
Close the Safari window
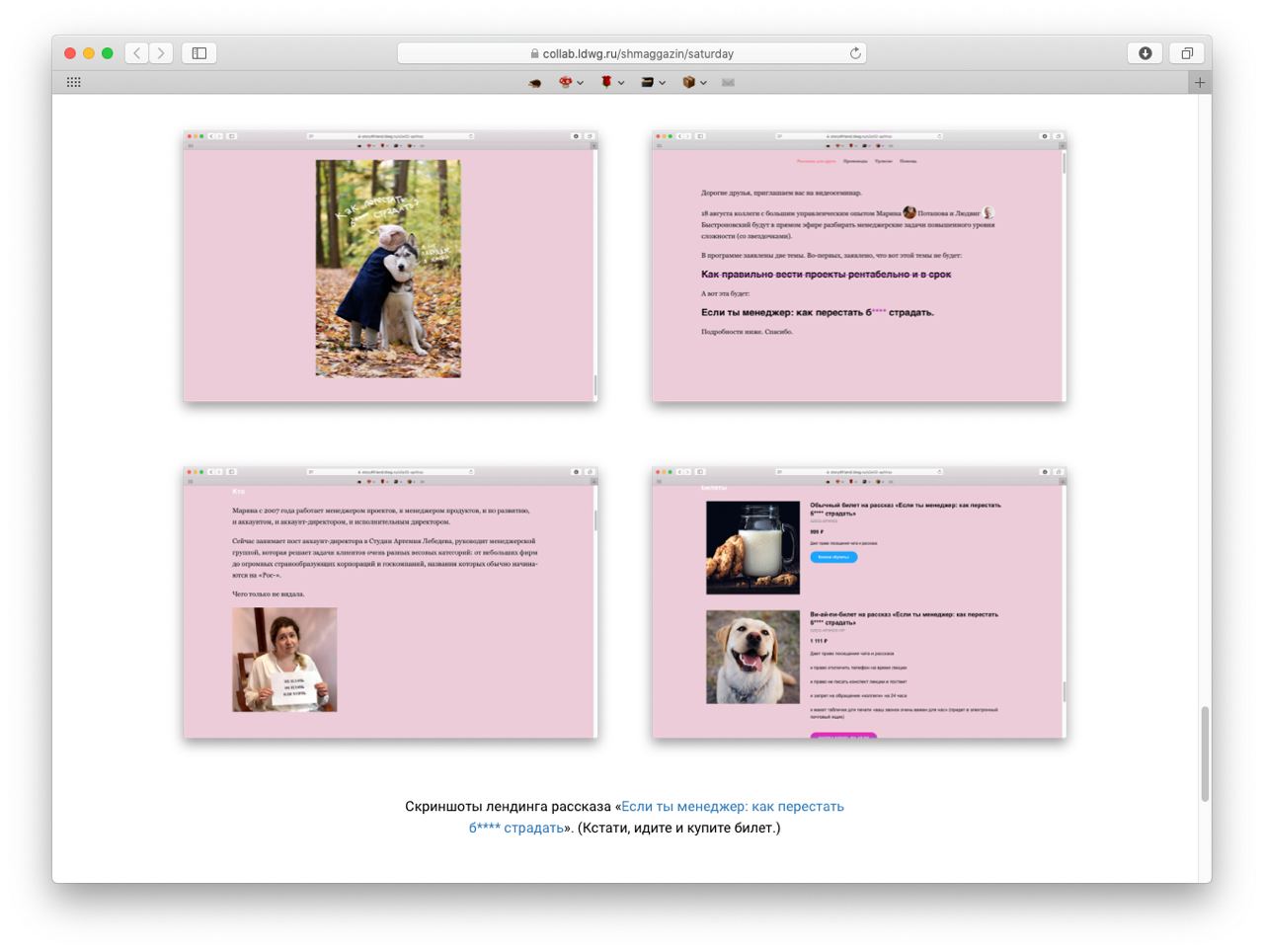coord(70,53)
